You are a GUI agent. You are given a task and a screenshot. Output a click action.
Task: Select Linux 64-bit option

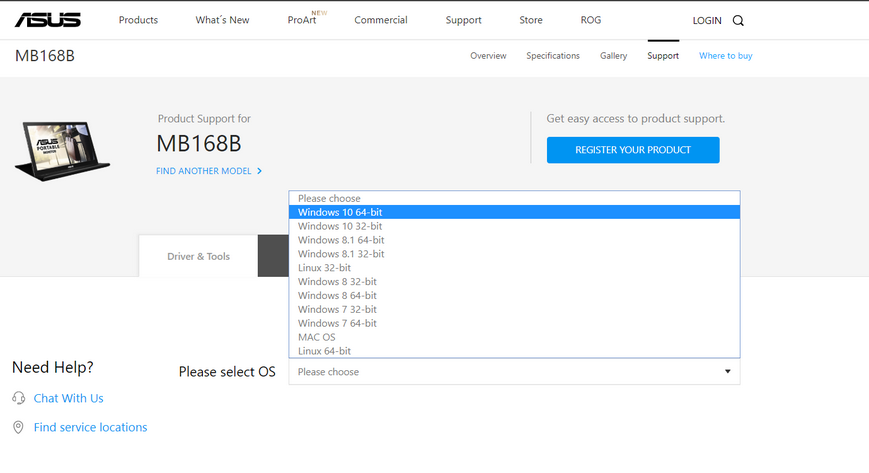(514, 350)
